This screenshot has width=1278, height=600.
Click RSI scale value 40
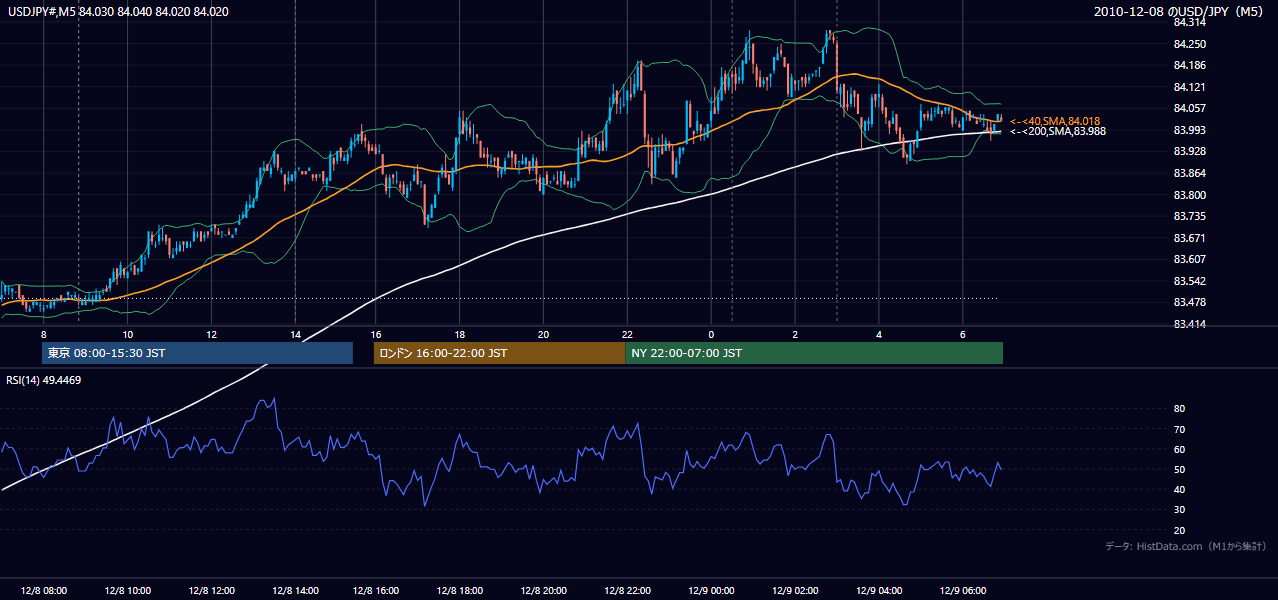tap(1180, 490)
